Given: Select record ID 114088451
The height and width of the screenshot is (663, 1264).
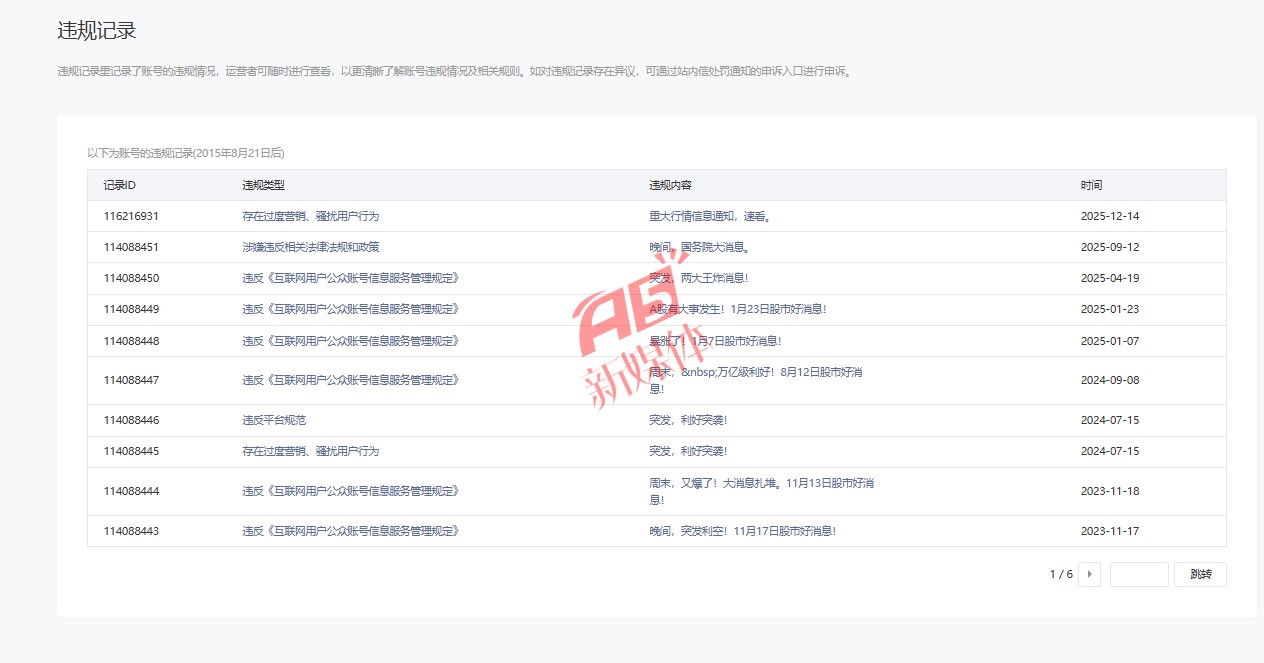Looking at the screenshot, I should coord(131,247).
